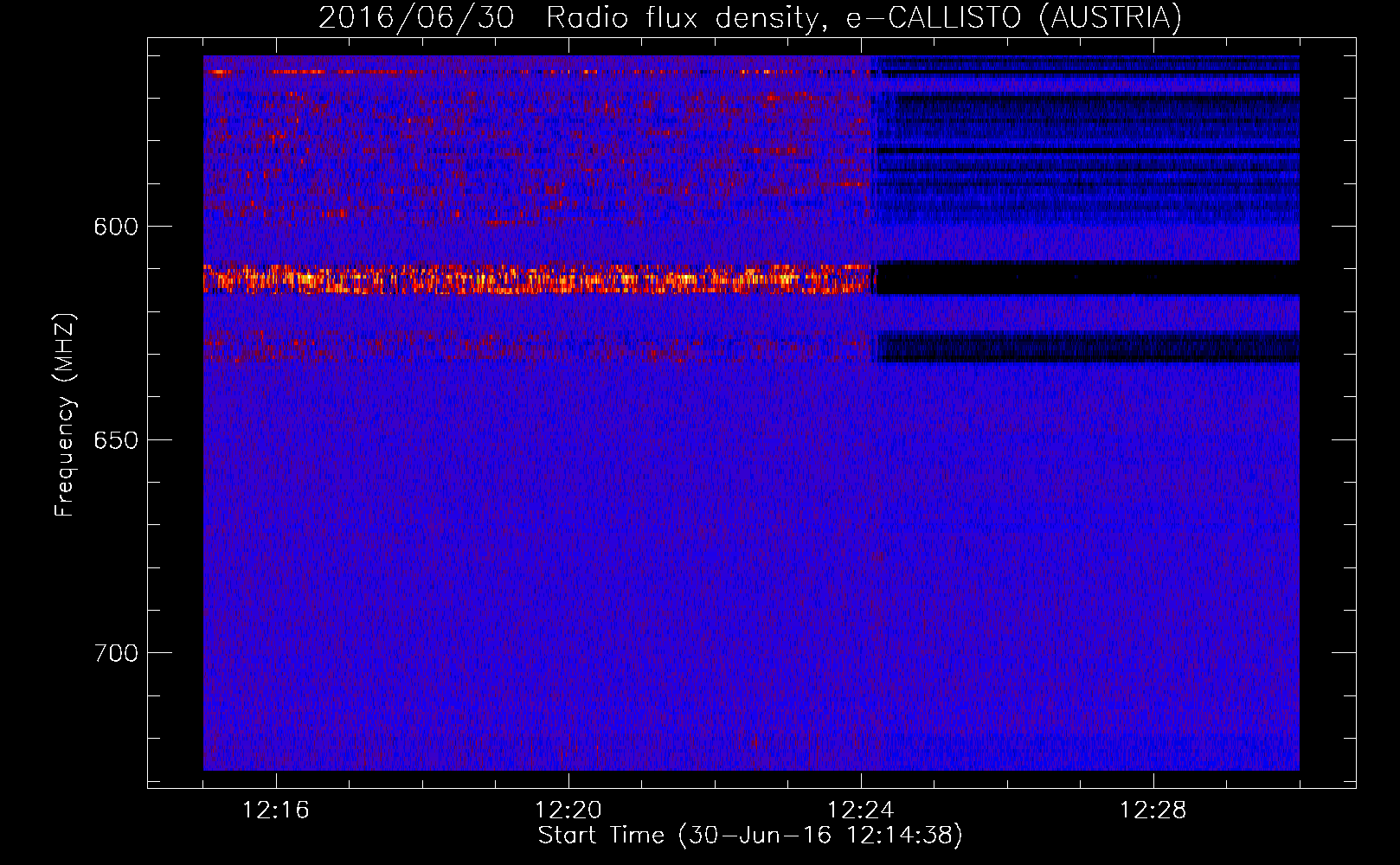Click the date '2016/06/30' in the title
Screen dimensions: 1400x865
point(416,17)
